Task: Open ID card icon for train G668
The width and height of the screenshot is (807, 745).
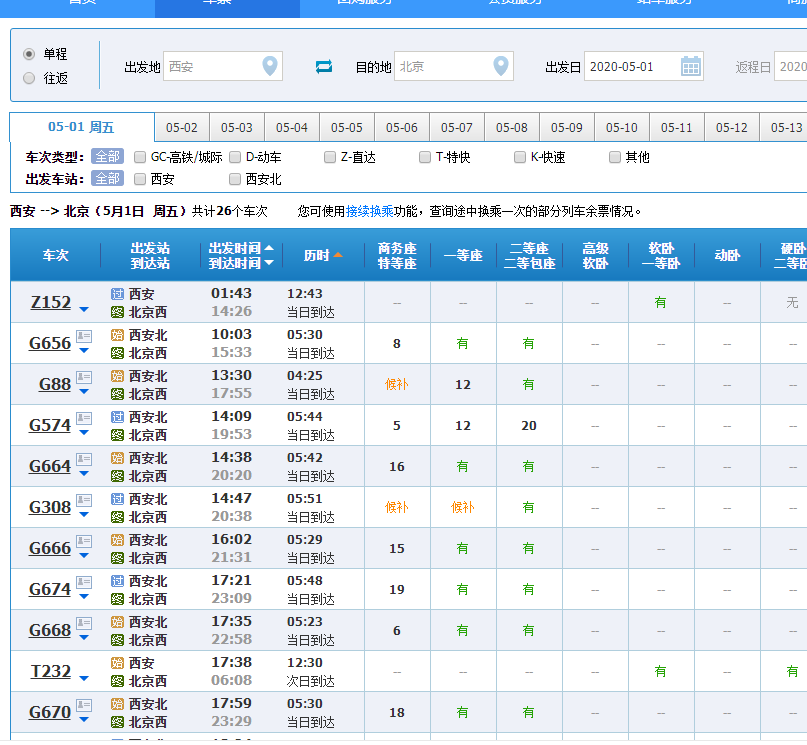Action: click(x=84, y=624)
